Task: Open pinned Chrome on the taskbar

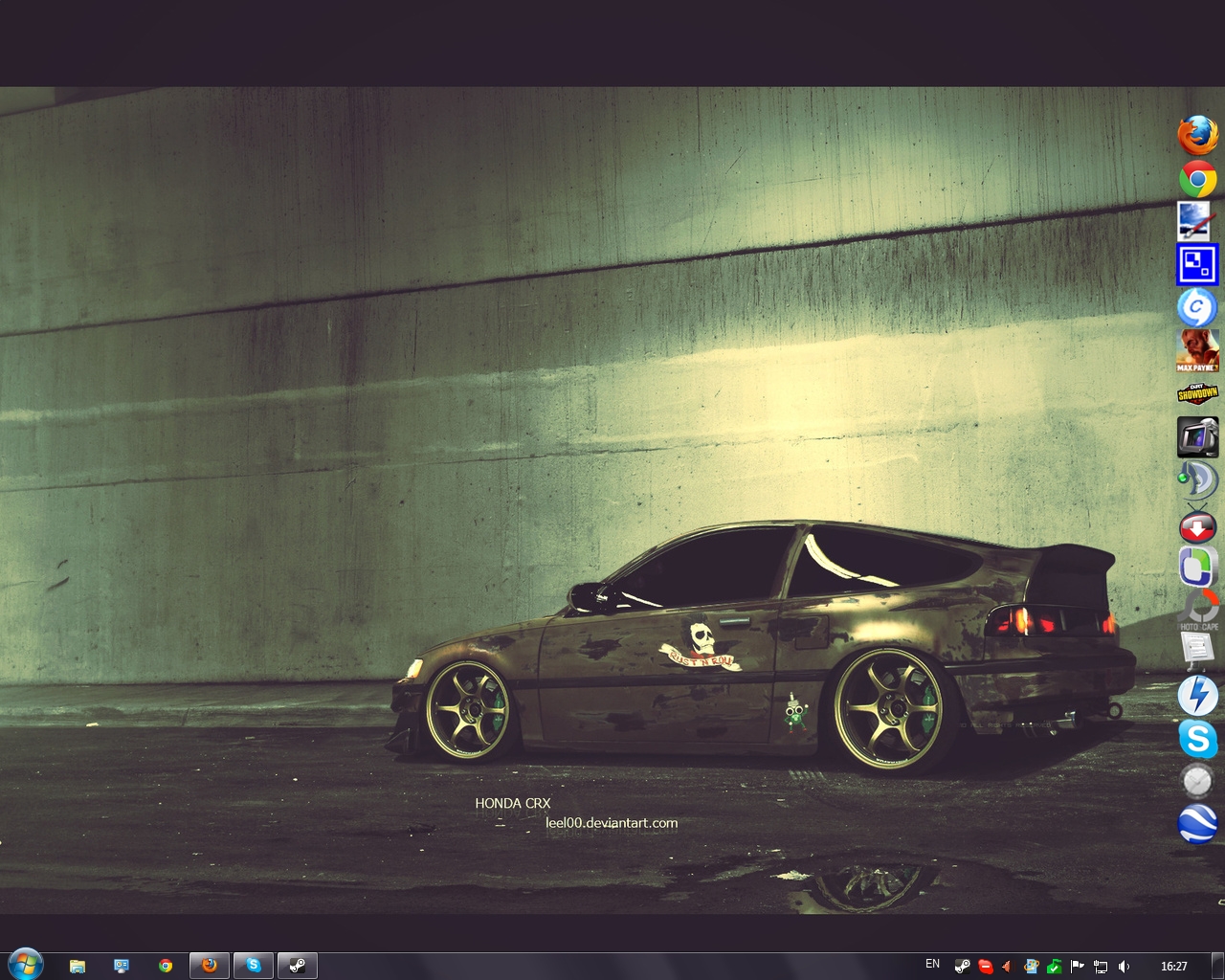Action: tap(166, 966)
